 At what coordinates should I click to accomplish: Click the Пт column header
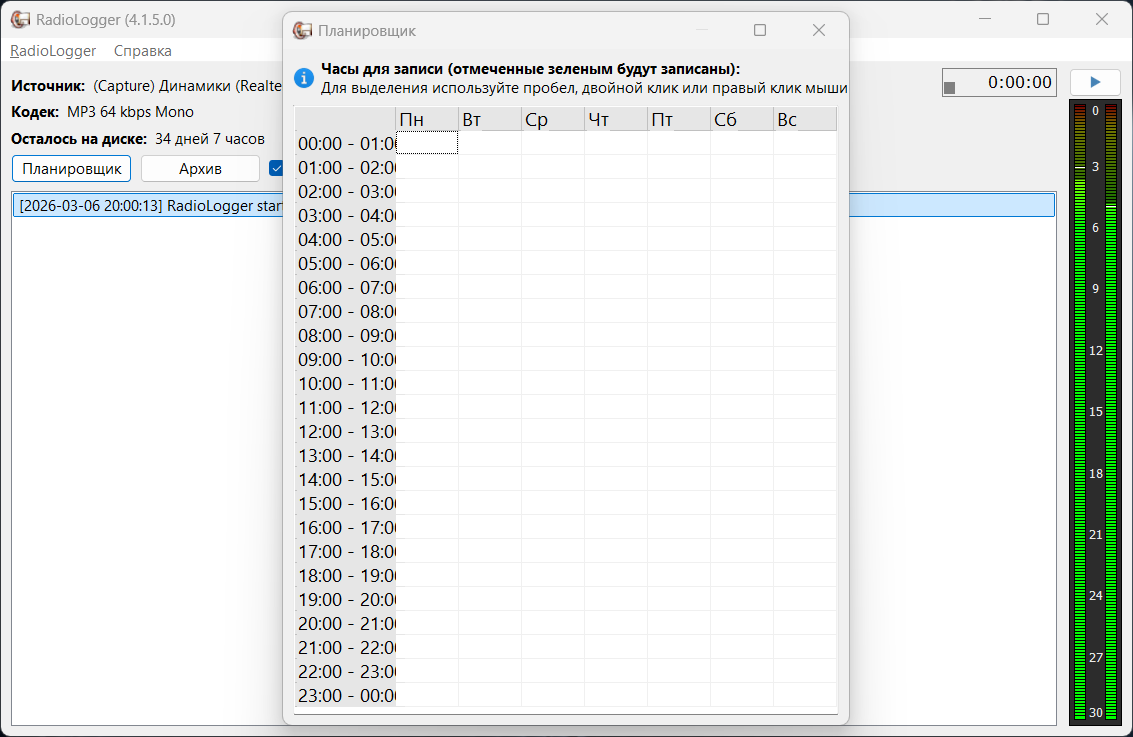(679, 119)
